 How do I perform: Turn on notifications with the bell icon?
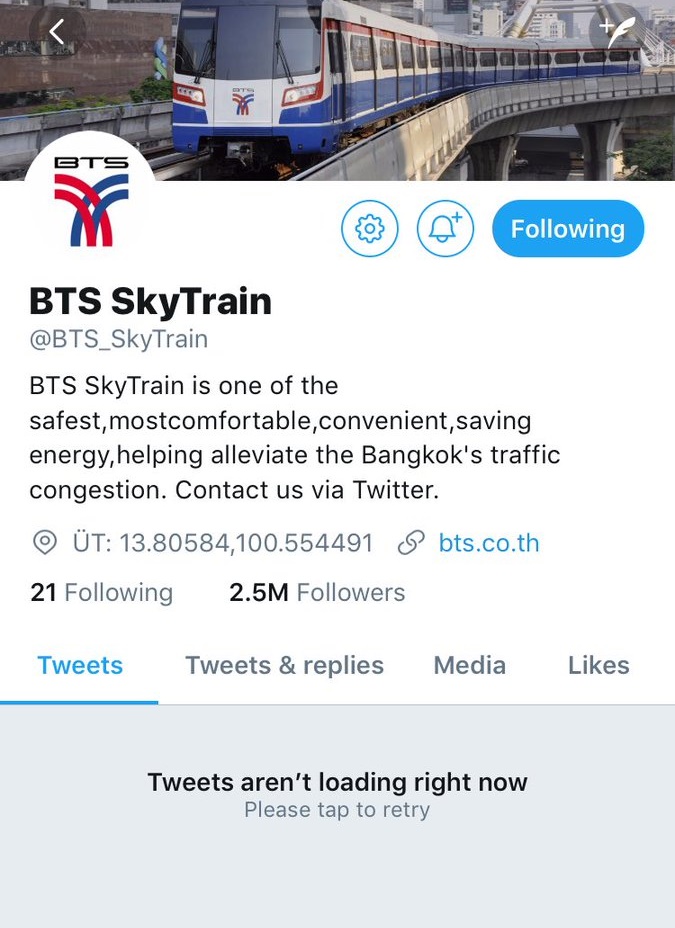pyautogui.click(x=445, y=228)
